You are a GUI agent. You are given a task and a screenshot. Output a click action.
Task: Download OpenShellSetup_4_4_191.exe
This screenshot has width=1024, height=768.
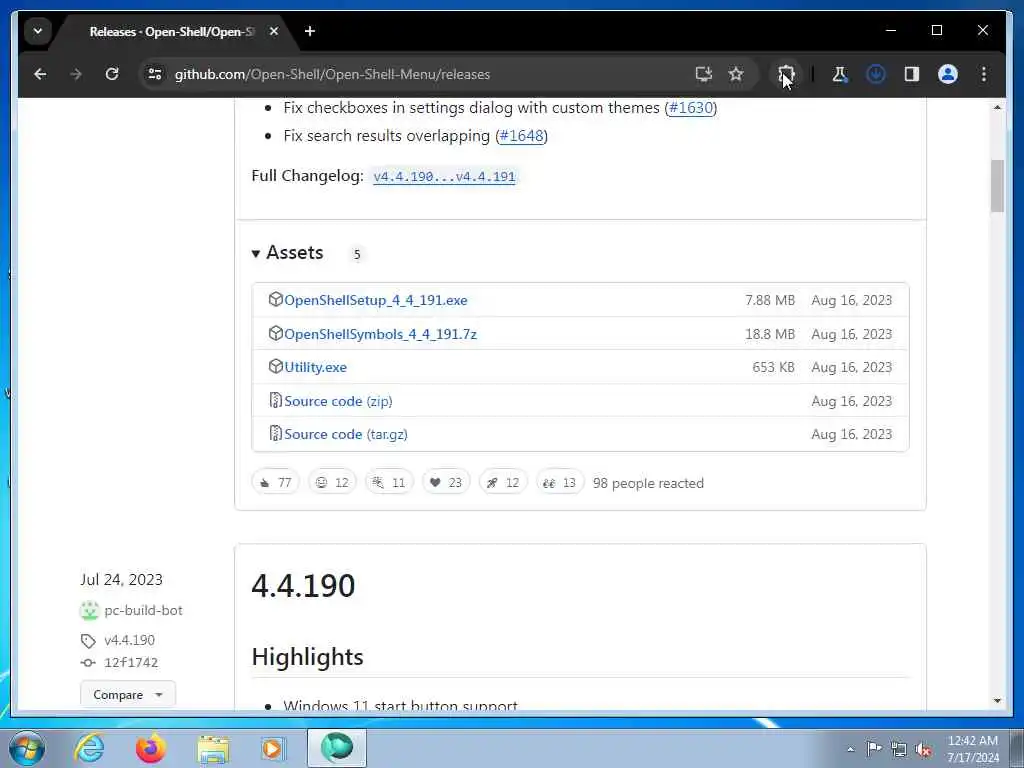[376, 300]
